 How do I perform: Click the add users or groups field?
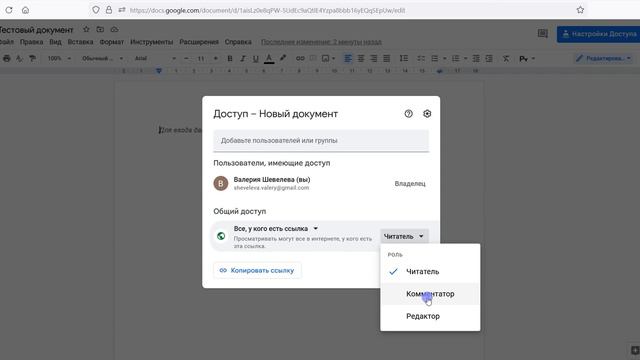pyautogui.click(x=321, y=140)
